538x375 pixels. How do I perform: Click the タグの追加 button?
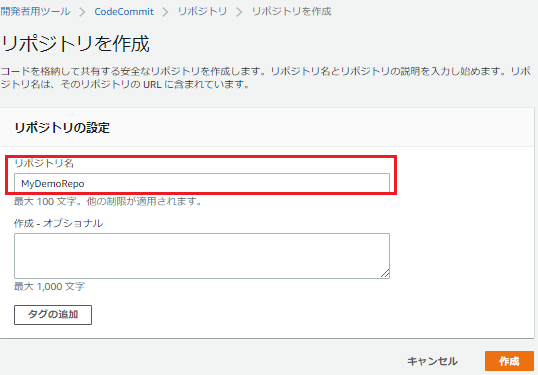tap(53, 315)
